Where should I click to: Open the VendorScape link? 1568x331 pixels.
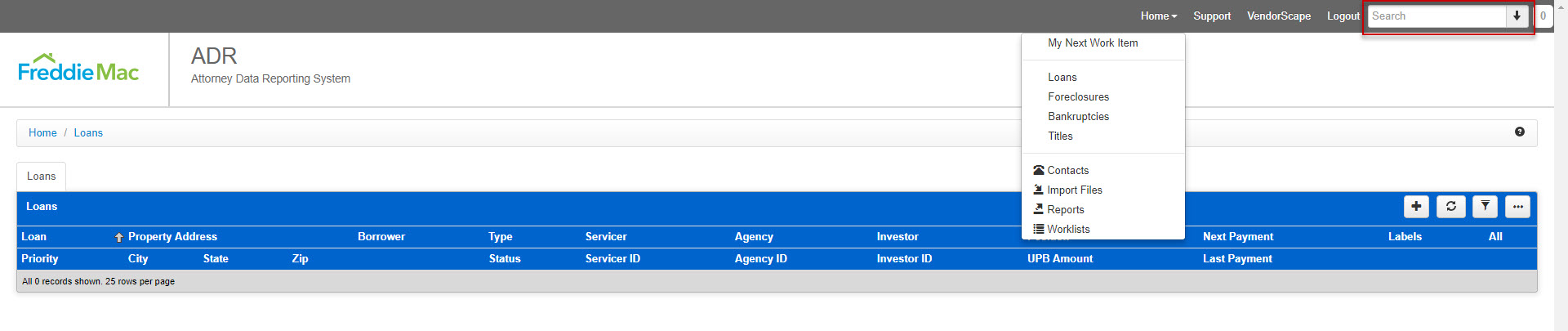pos(1278,16)
